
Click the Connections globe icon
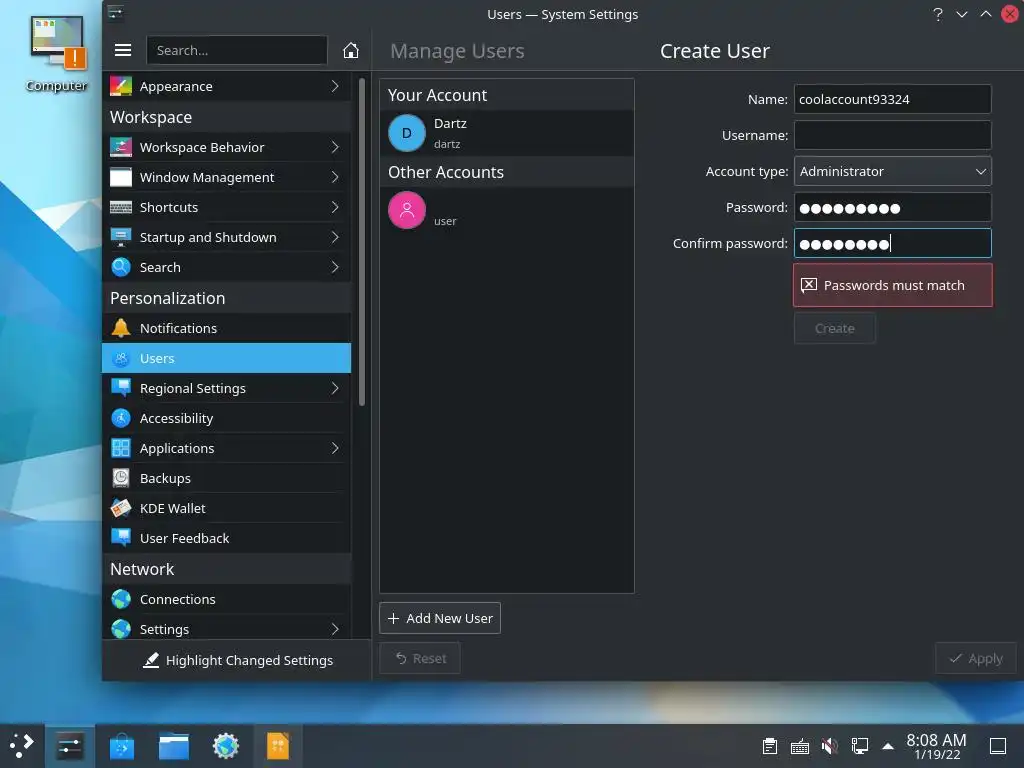pyautogui.click(x=121, y=599)
